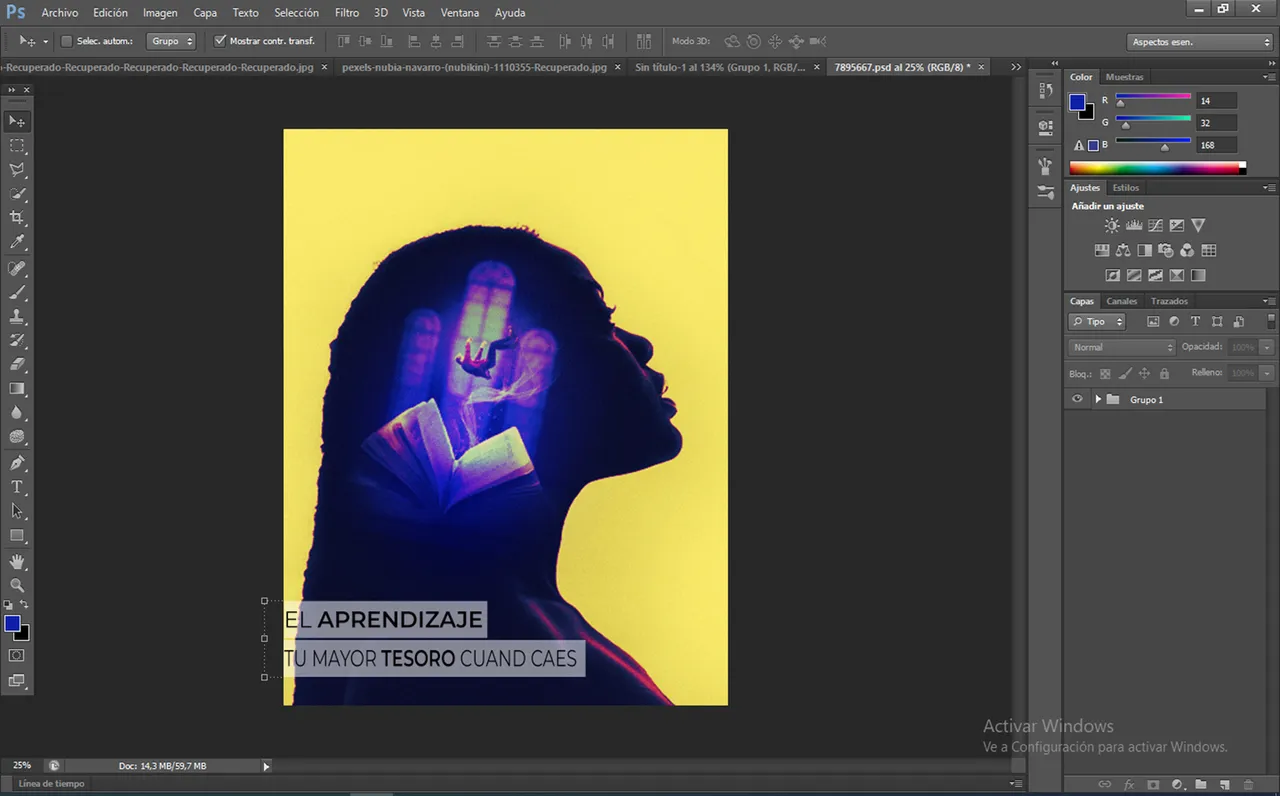Create a new group folder in Layers

click(1200, 785)
